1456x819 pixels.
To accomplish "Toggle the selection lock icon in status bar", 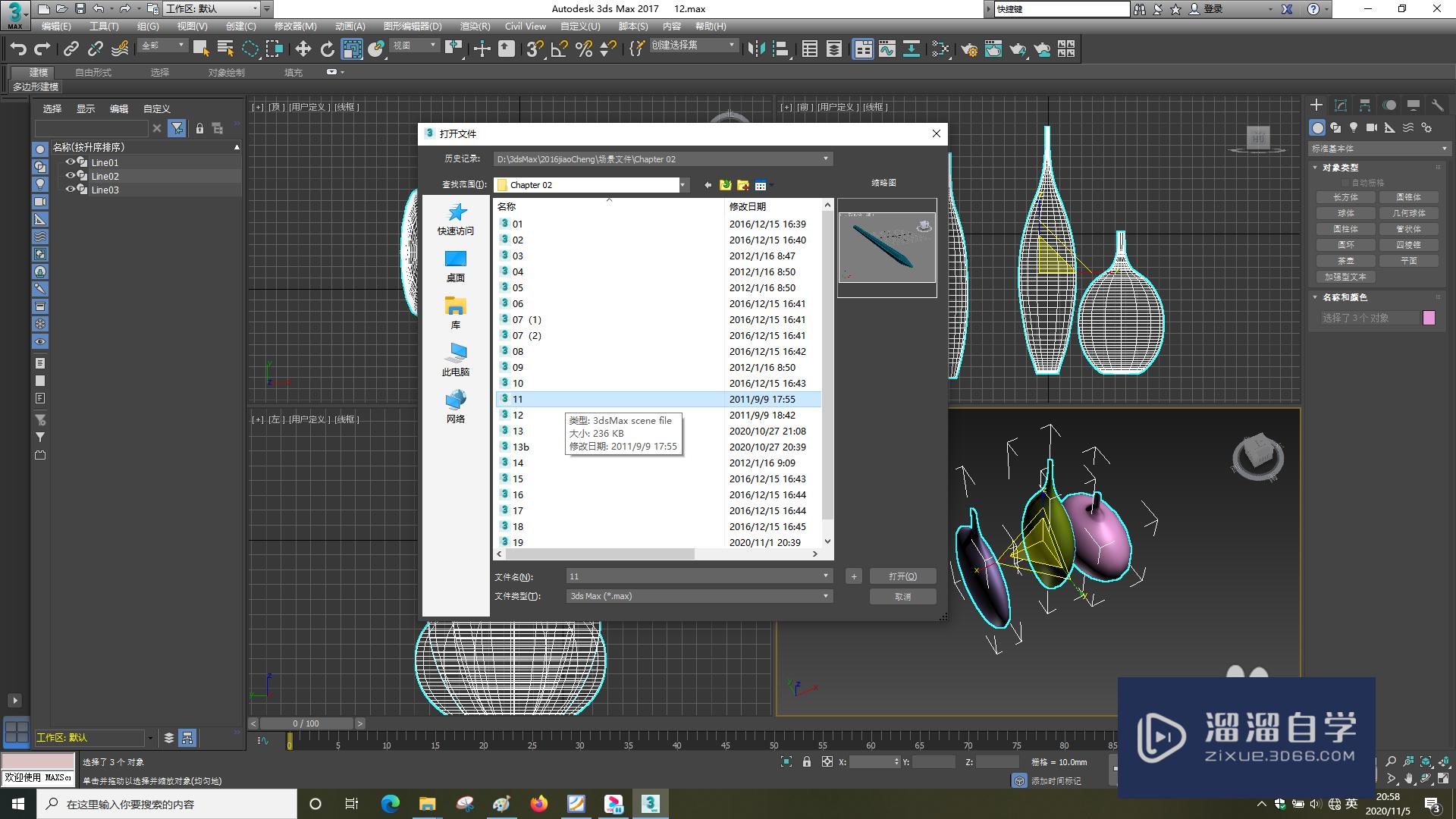I will coord(807,762).
